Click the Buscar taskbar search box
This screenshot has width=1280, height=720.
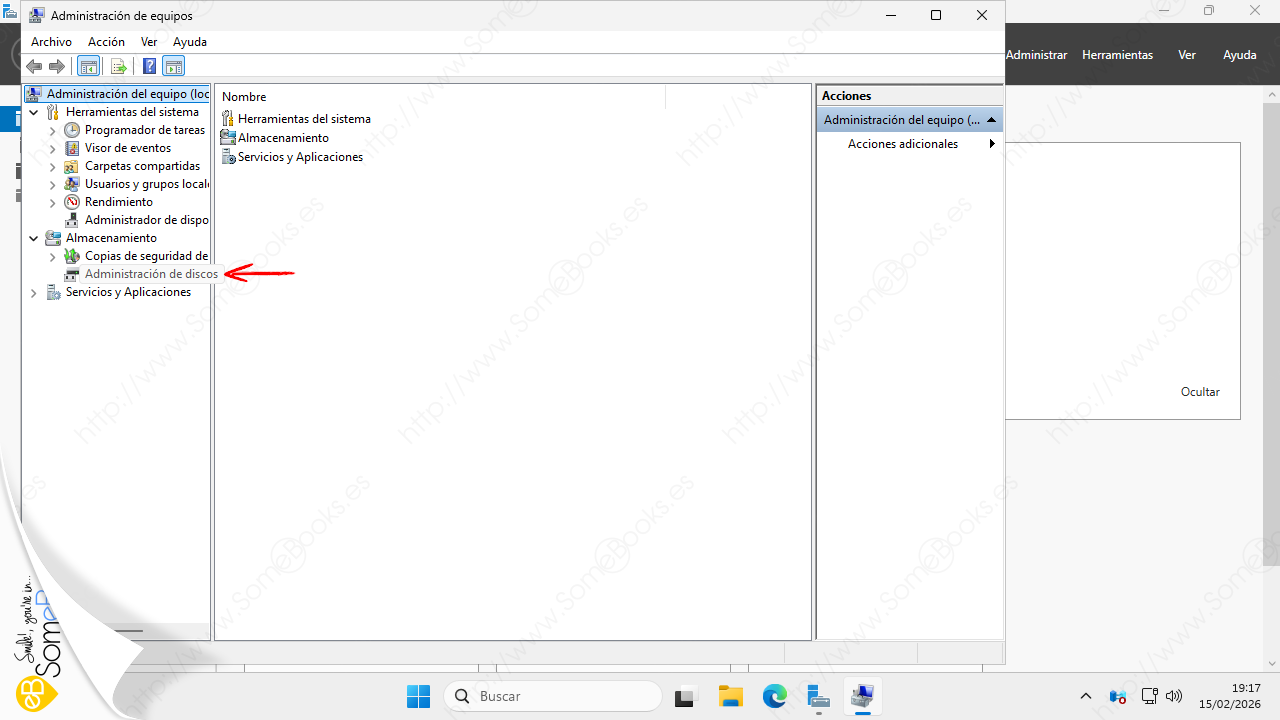click(x=553, y=696)
